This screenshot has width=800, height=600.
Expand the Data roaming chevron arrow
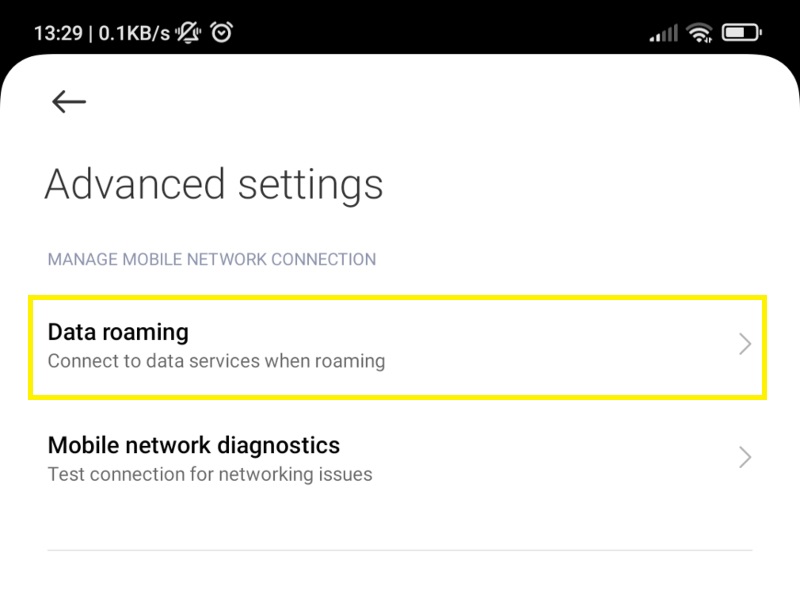[745, 345]
